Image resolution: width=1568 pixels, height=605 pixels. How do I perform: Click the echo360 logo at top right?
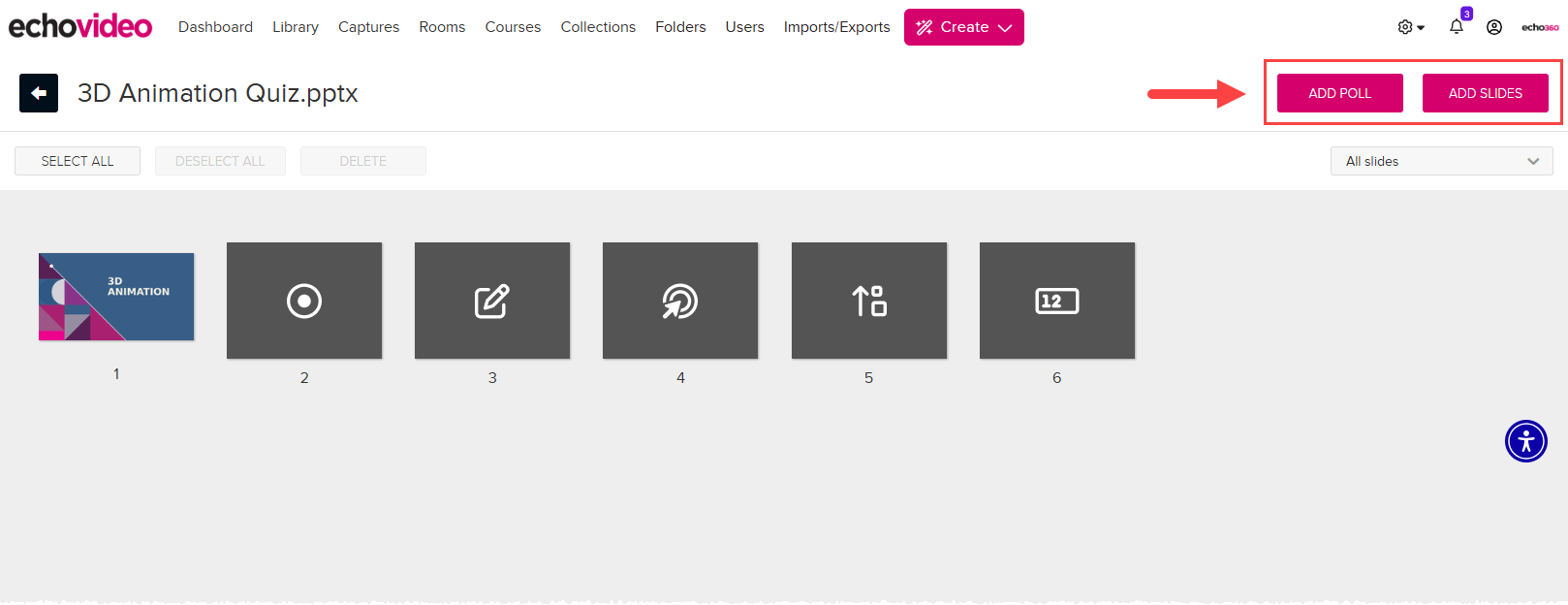[1540, 27]
